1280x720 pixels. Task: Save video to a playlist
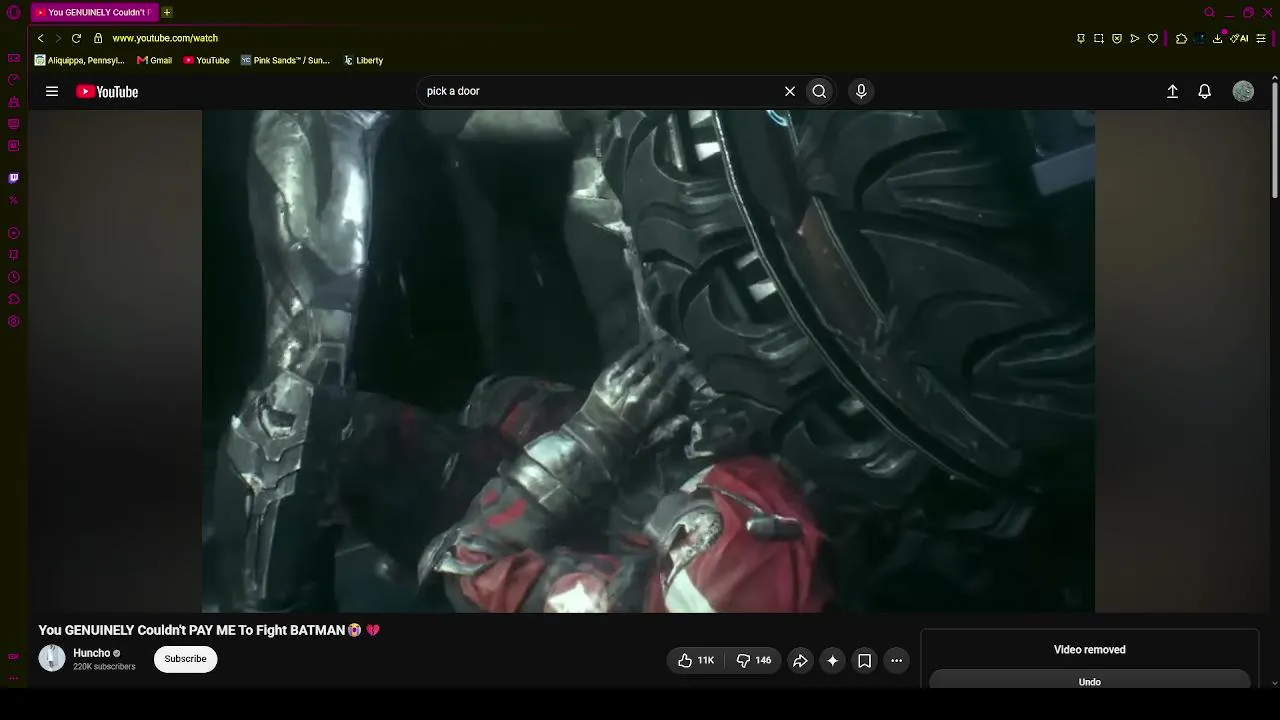click(x=864, y=660)
